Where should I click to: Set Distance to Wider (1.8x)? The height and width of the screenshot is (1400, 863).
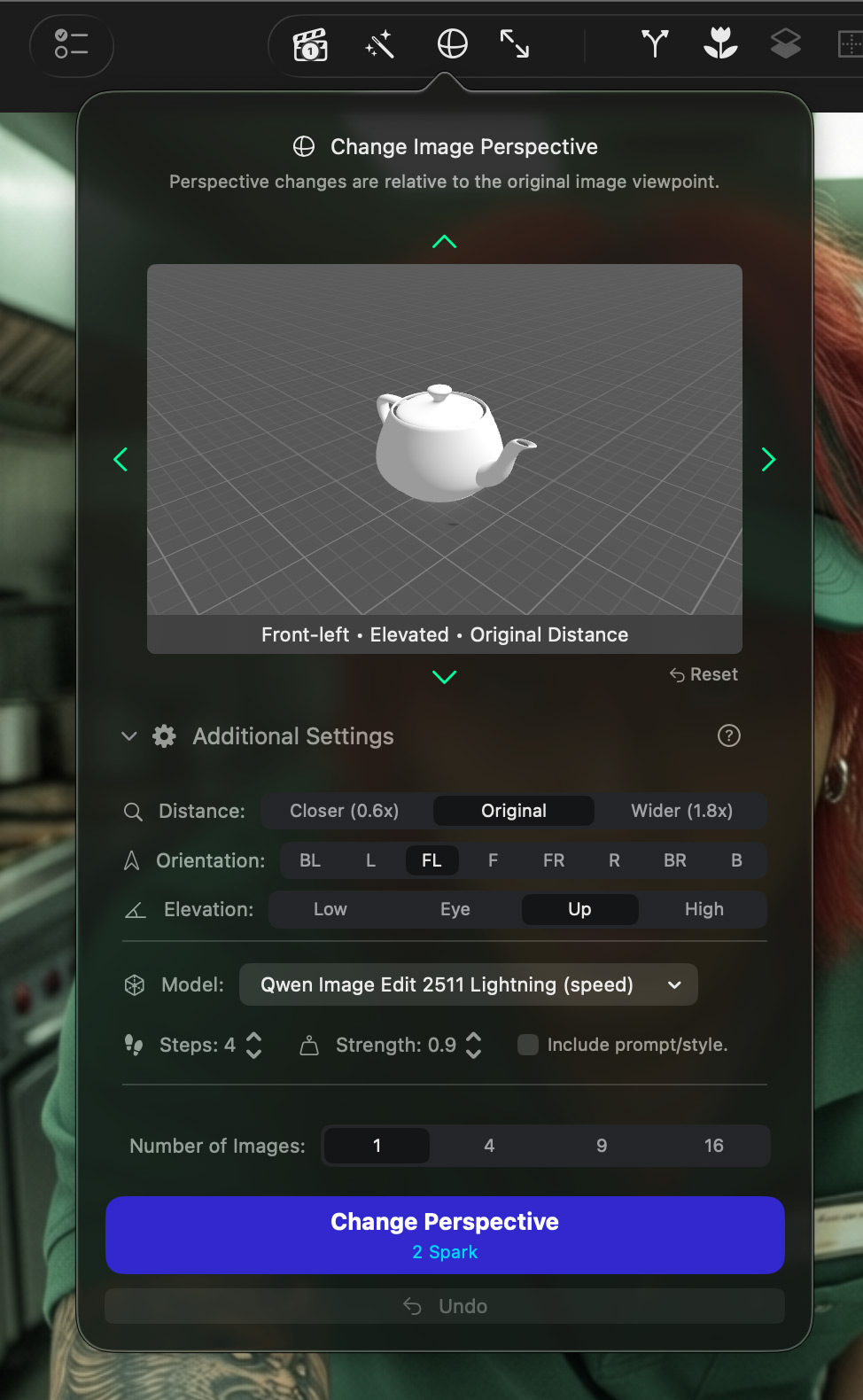pyautogui.click(x=681, y=811)
